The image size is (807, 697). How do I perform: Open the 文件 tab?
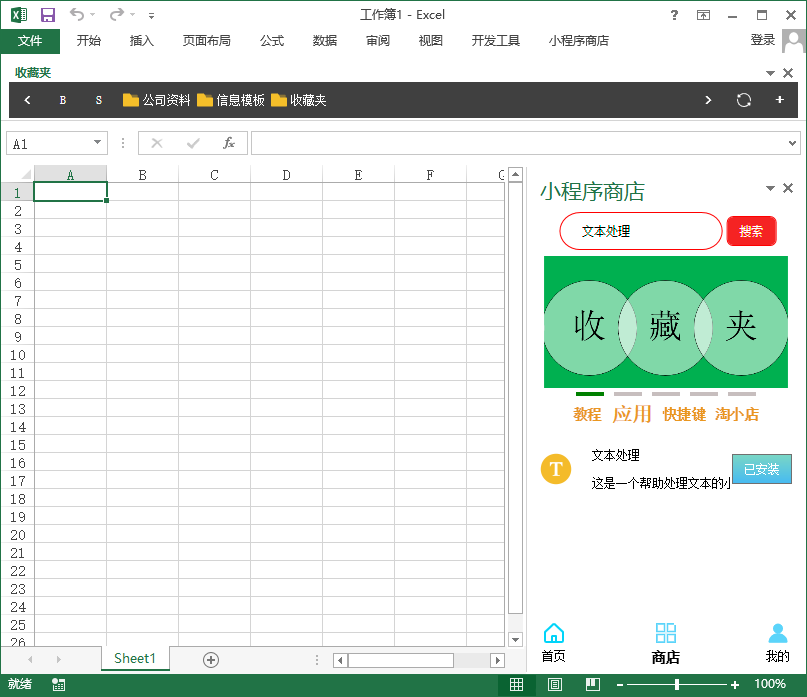[x=30, y=41]
